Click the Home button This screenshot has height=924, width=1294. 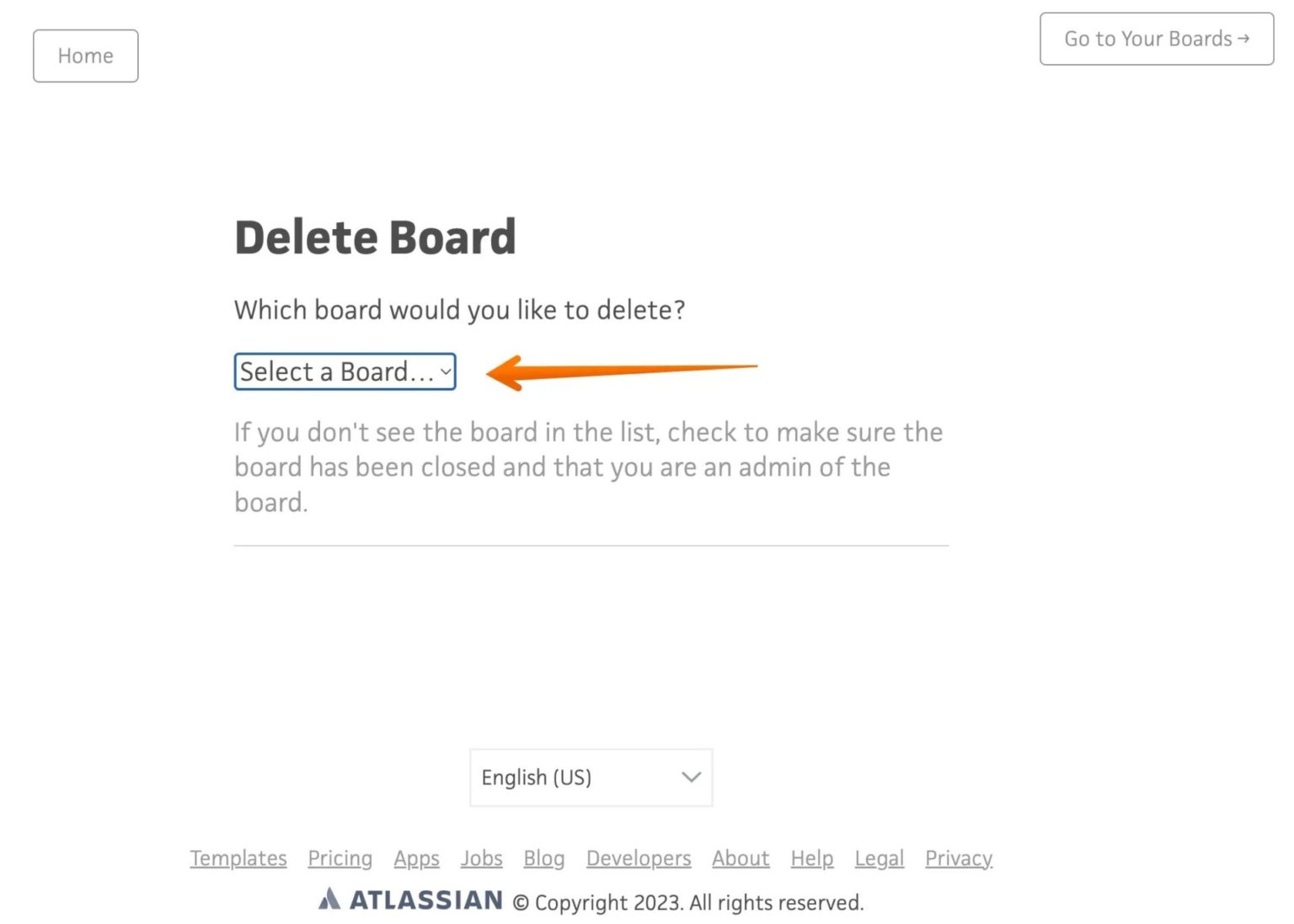(84, 56)
